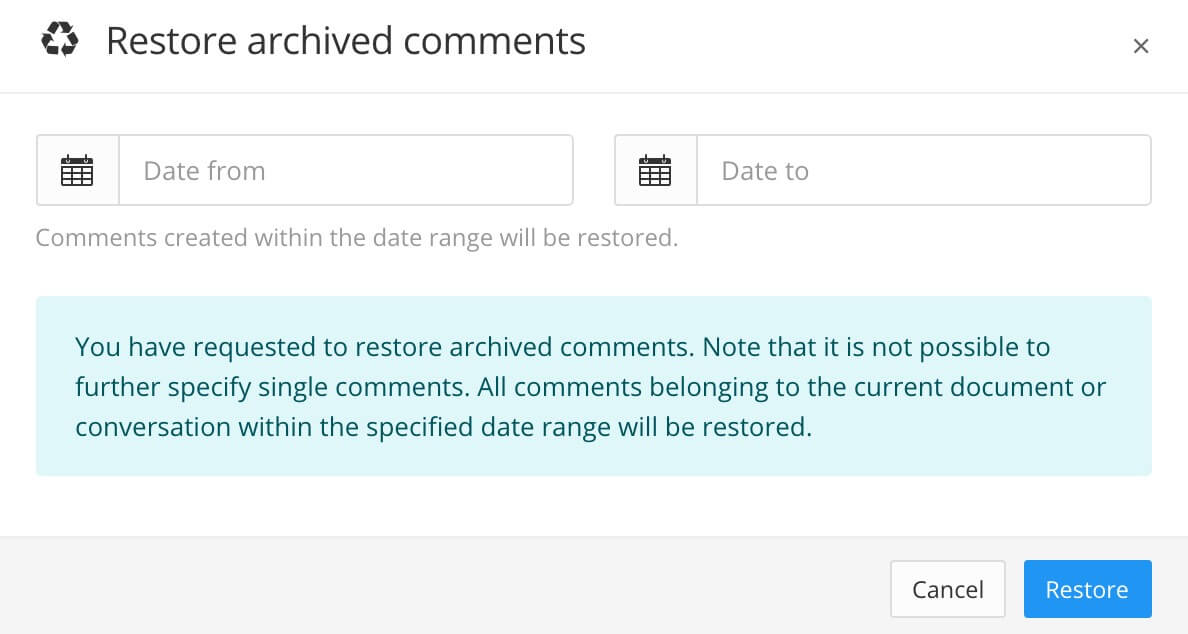Click the calendar grid icon on the right field

coord(655,170)
